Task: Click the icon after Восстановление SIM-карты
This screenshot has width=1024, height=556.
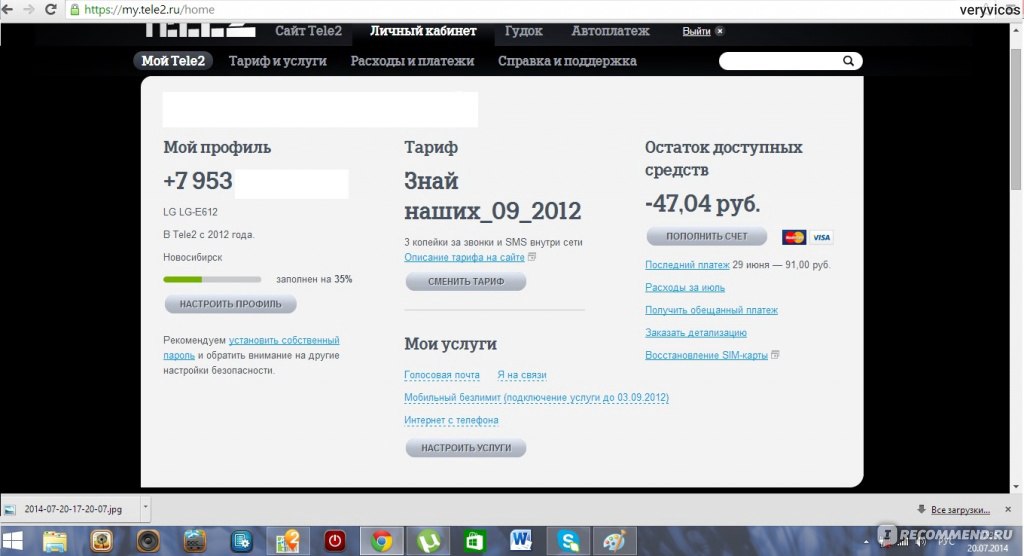Action: 775,355
